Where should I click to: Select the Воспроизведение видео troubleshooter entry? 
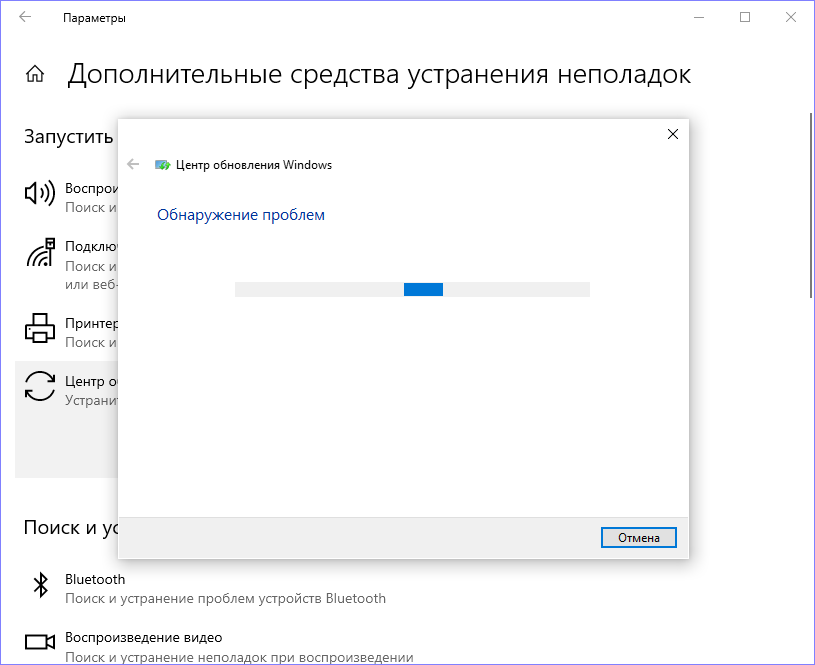pyautogui.click(x=218, y=647)
